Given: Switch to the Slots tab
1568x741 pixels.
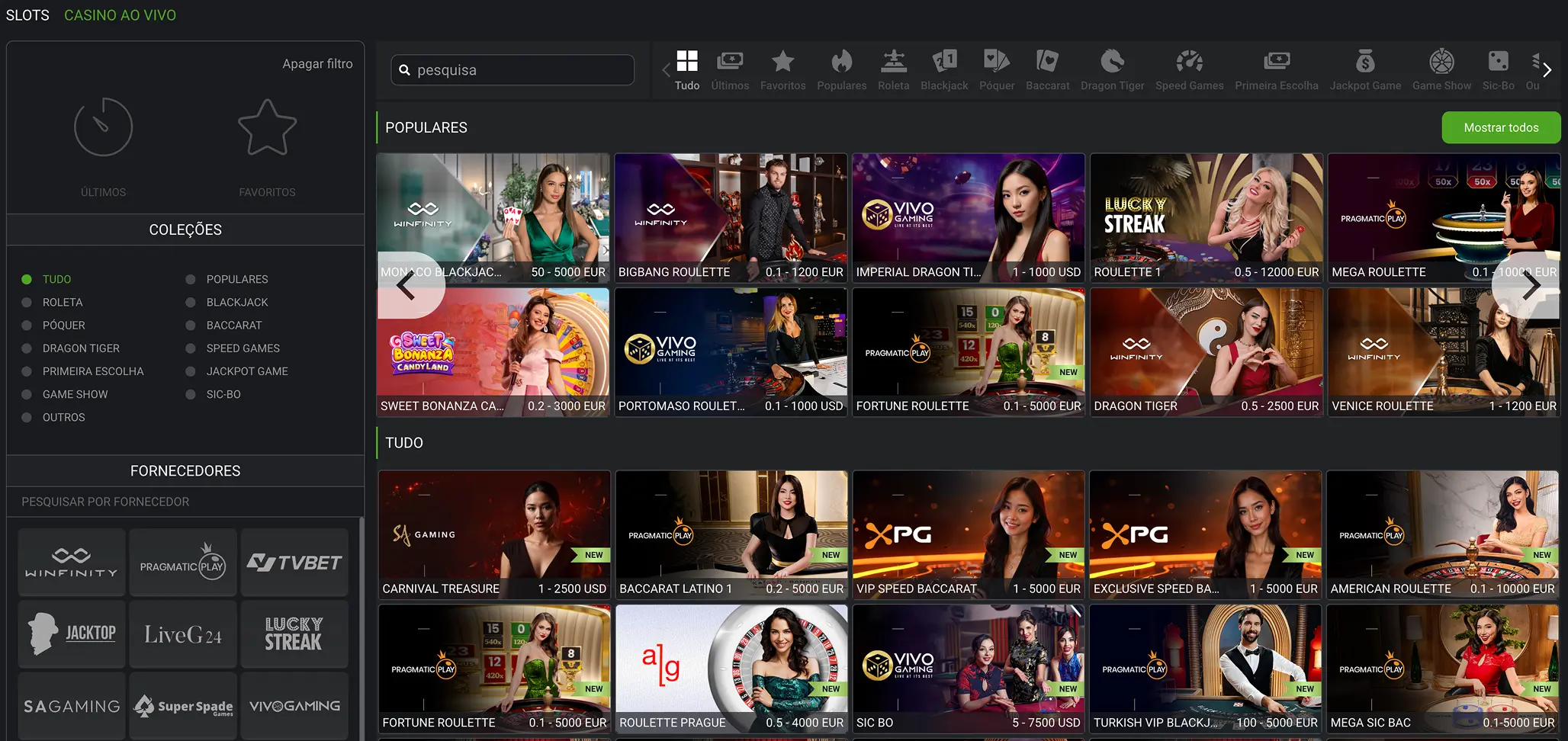Looking at the screenshot, I should (27, 15).
